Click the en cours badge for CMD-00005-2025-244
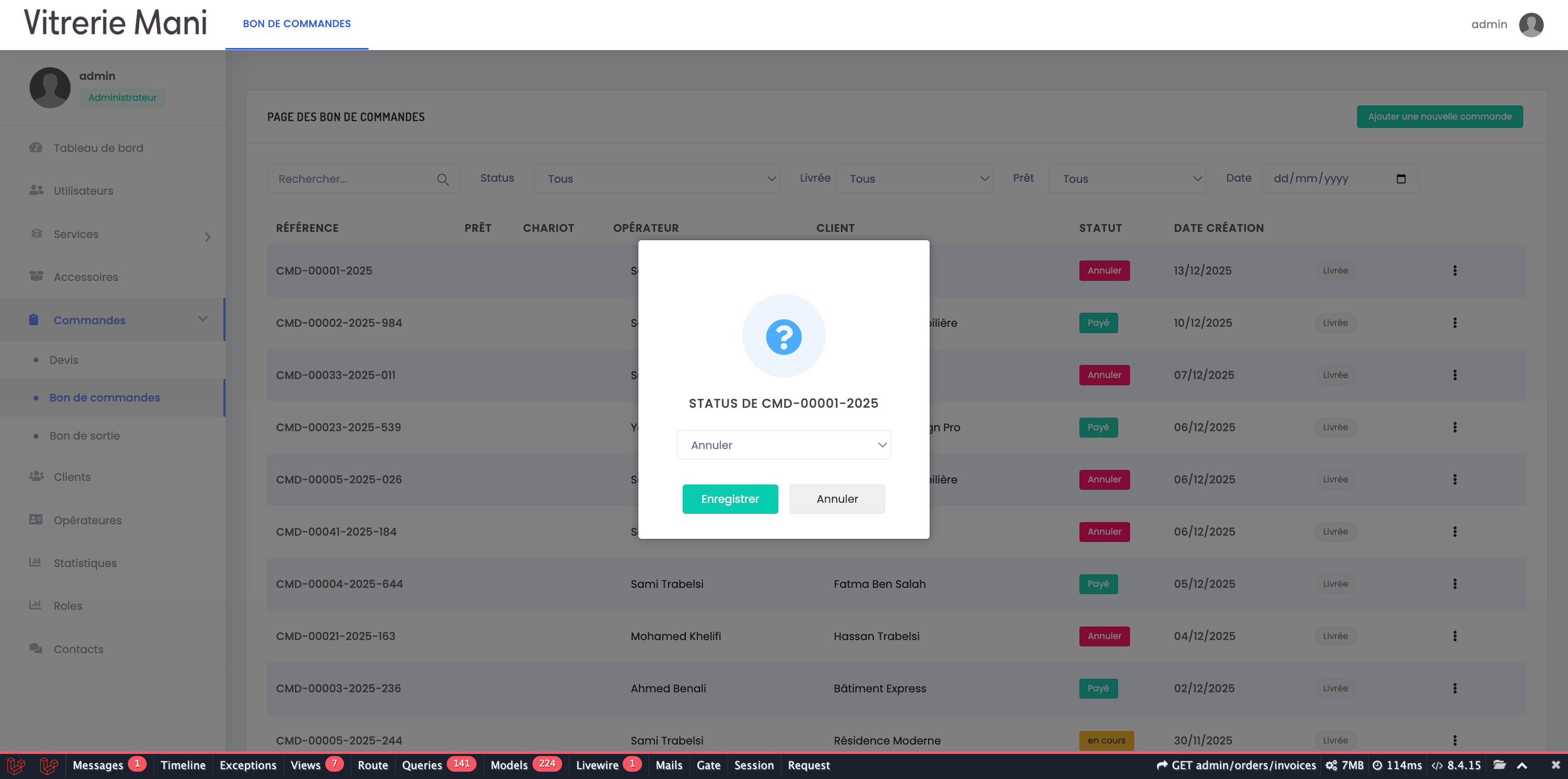1568x779 pixels. pos(1106,741)
